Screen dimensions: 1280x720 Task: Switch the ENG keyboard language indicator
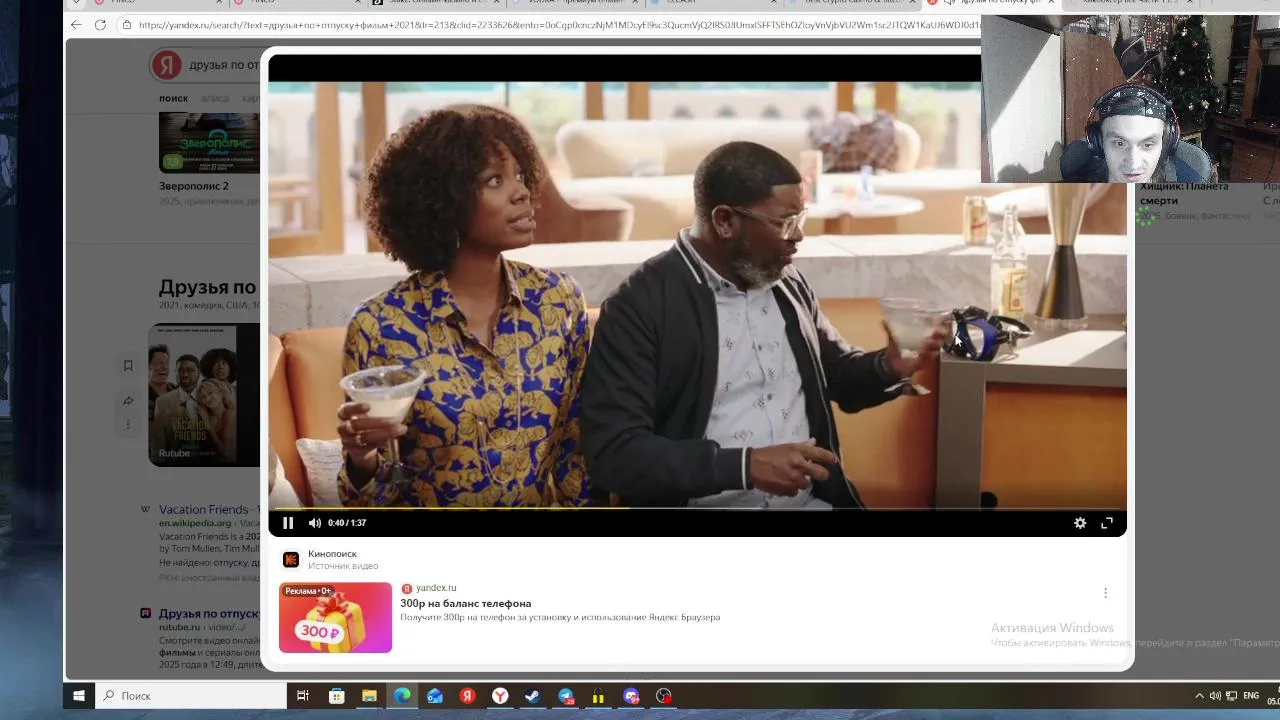1253,696
